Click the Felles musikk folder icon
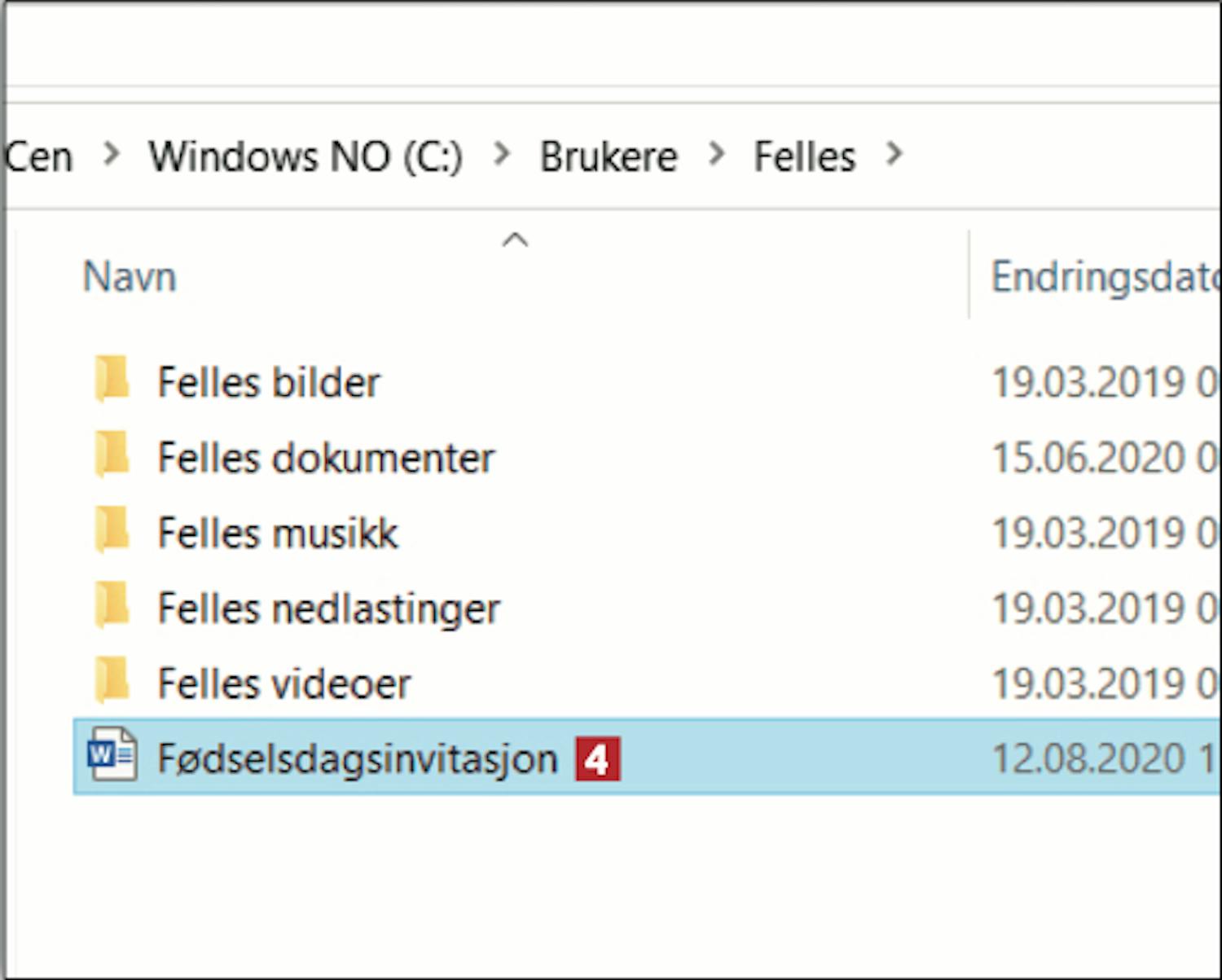 click(112, 530)
